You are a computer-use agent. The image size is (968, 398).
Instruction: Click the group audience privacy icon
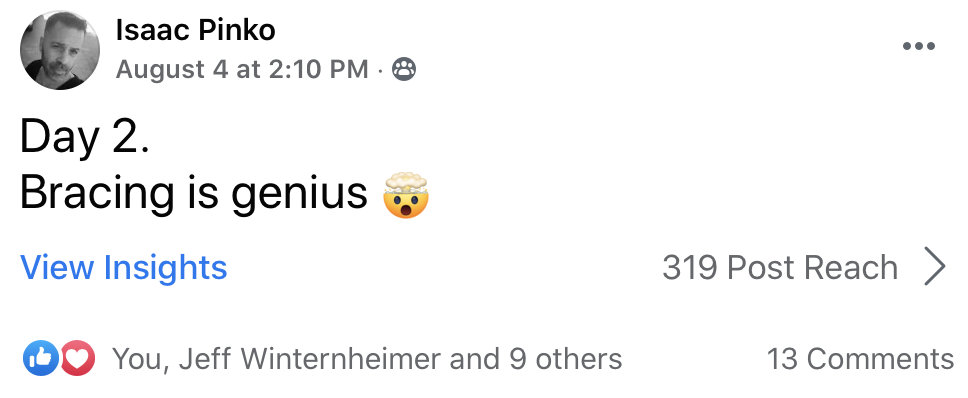(404, 69)
